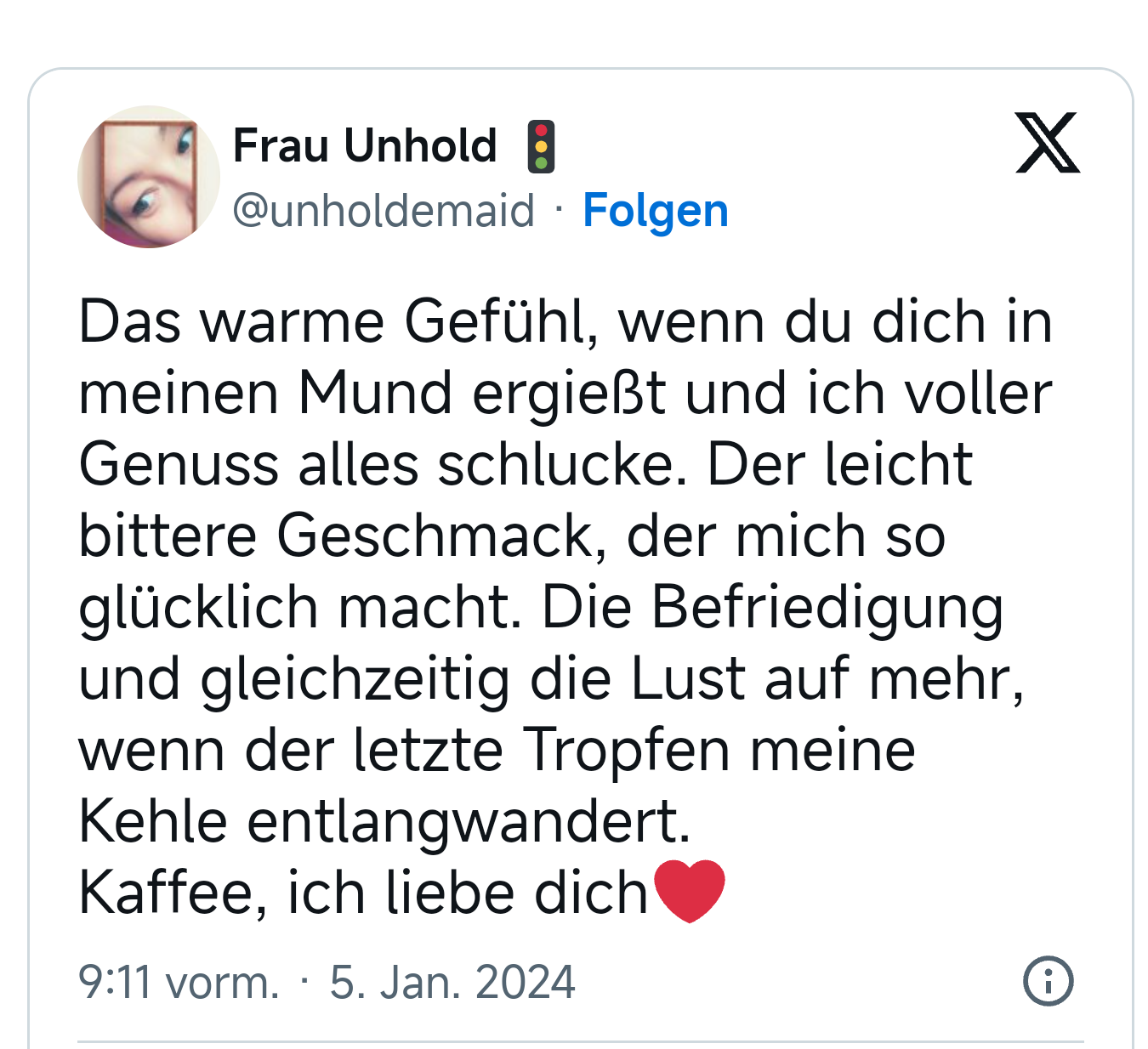Viewport: 1148px width, 1049px height.
Task: Click the 9:11 vorm. timestamp
Action: point(179,982)
